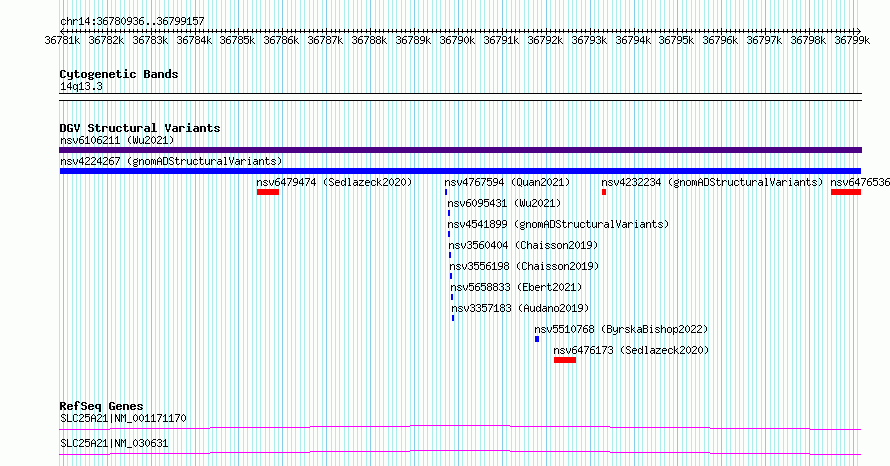The height and width of the screenshot is (466, 890).
Task: Click the 36790k ruler tick label
Action: 457,40
